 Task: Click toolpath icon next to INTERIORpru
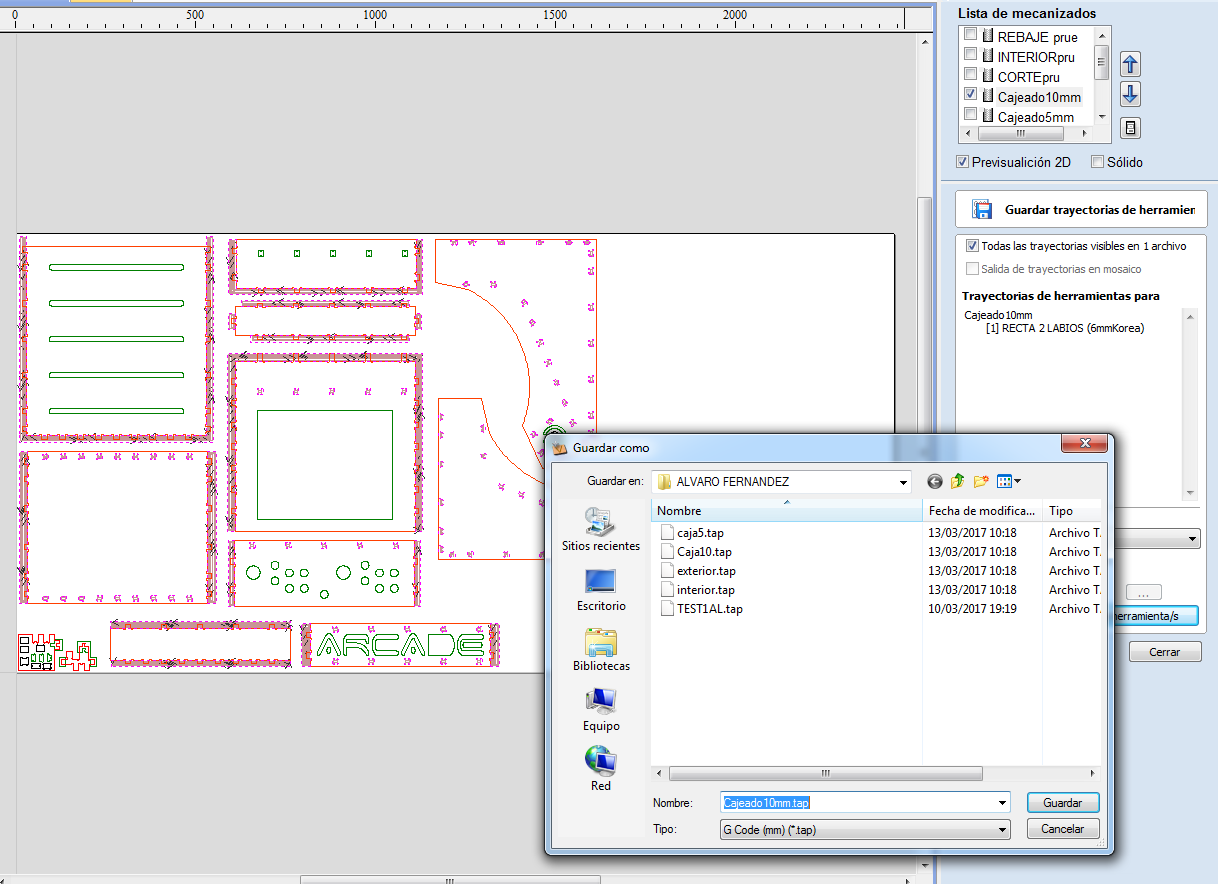coord(988,56)
